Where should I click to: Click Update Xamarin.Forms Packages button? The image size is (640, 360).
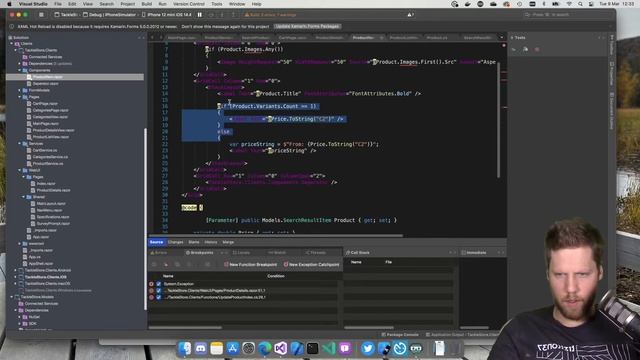[x=307, y=27]
